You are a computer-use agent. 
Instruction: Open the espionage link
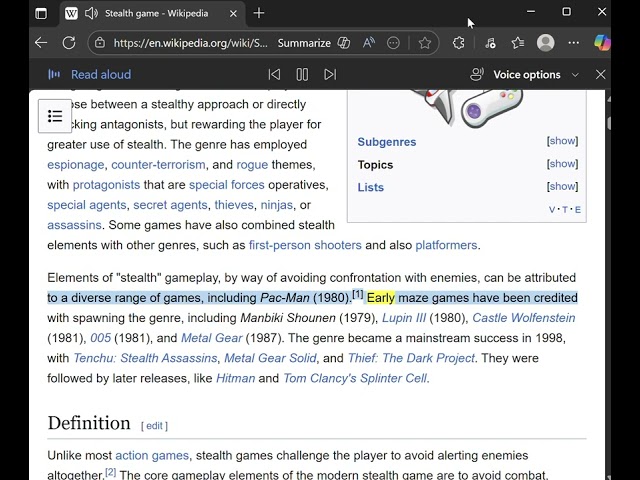(x=76, y=165)
